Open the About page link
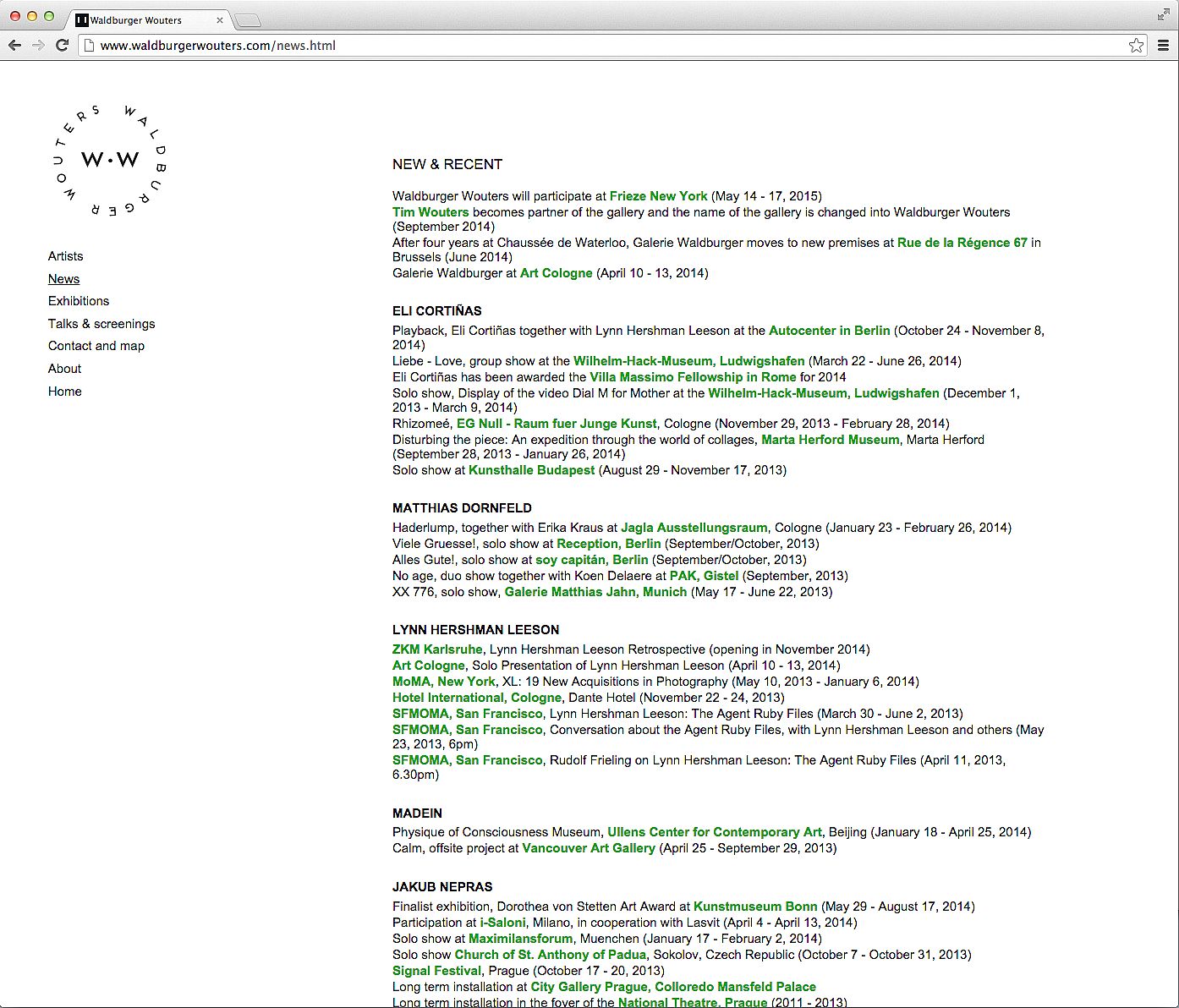The image size is (1179, 1008). (x=64, y=369)
